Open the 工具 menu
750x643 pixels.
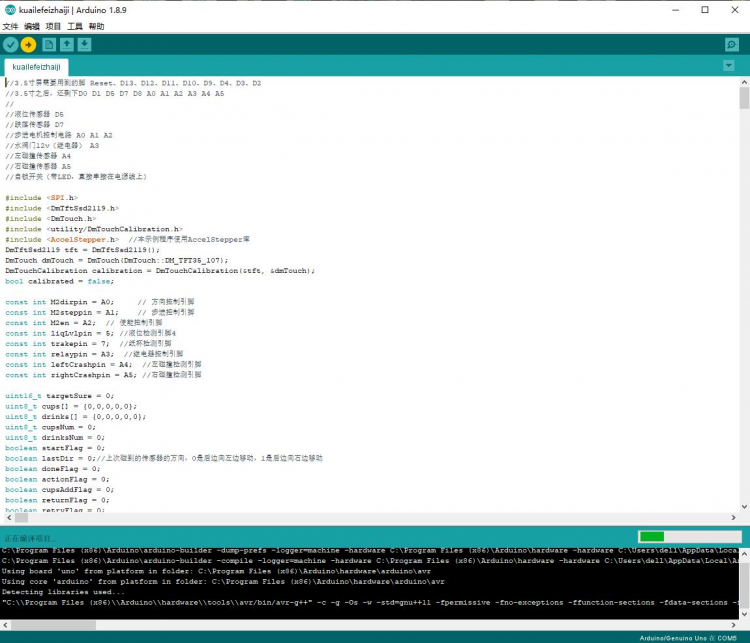click(75, 26)
